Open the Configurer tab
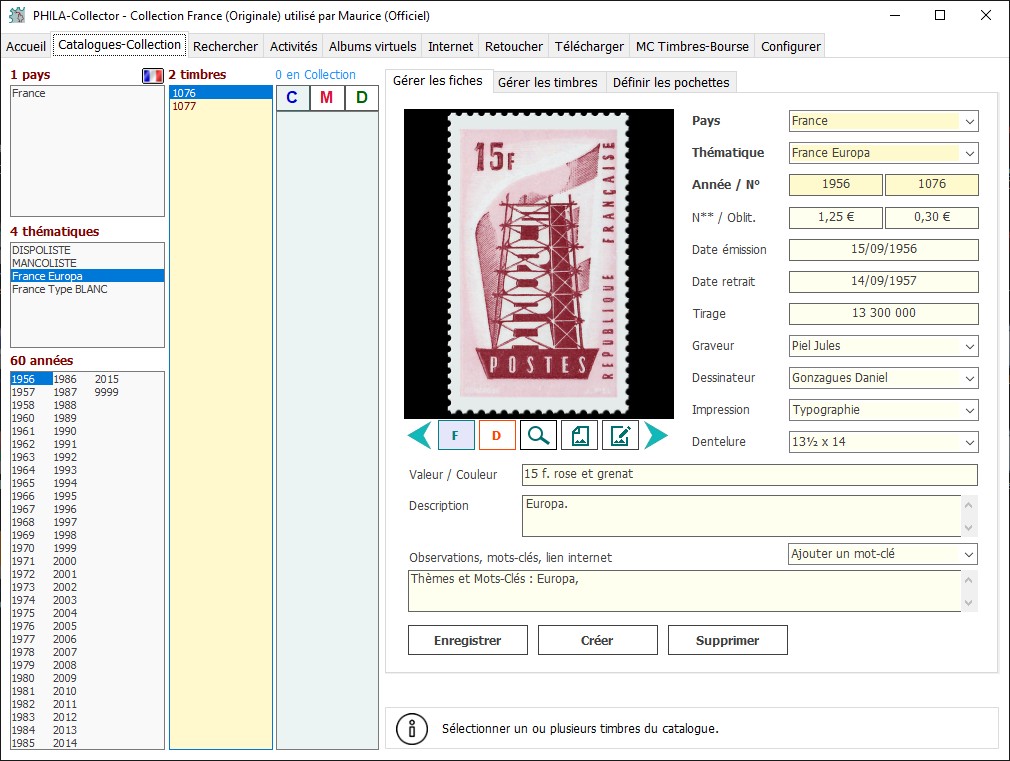The image size is (1010, 761). pyautogui.click(x=790, y=46)
